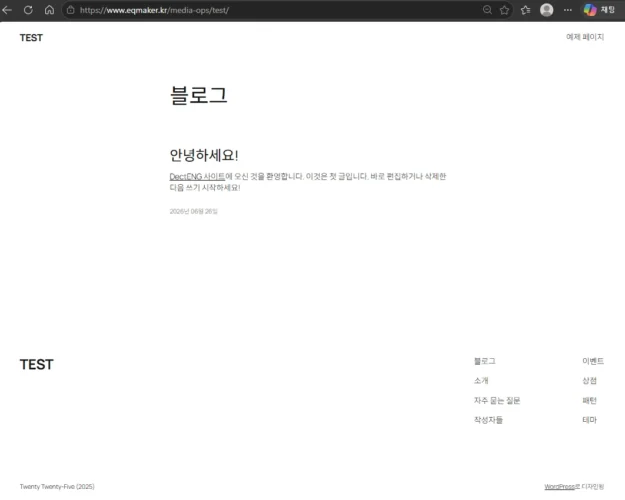Open the browser profile avatar
Viewport: 625px width, 500px height.
(x=546, y=10)
